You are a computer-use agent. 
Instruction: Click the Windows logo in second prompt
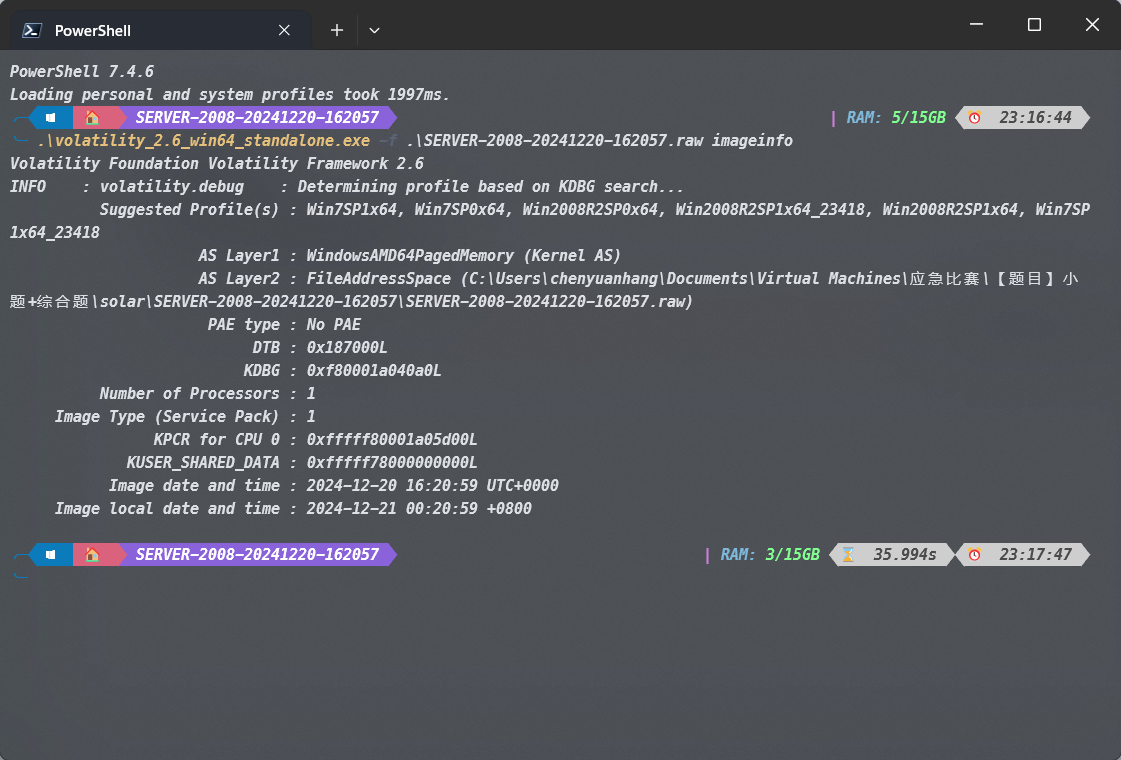click(51, 554)
